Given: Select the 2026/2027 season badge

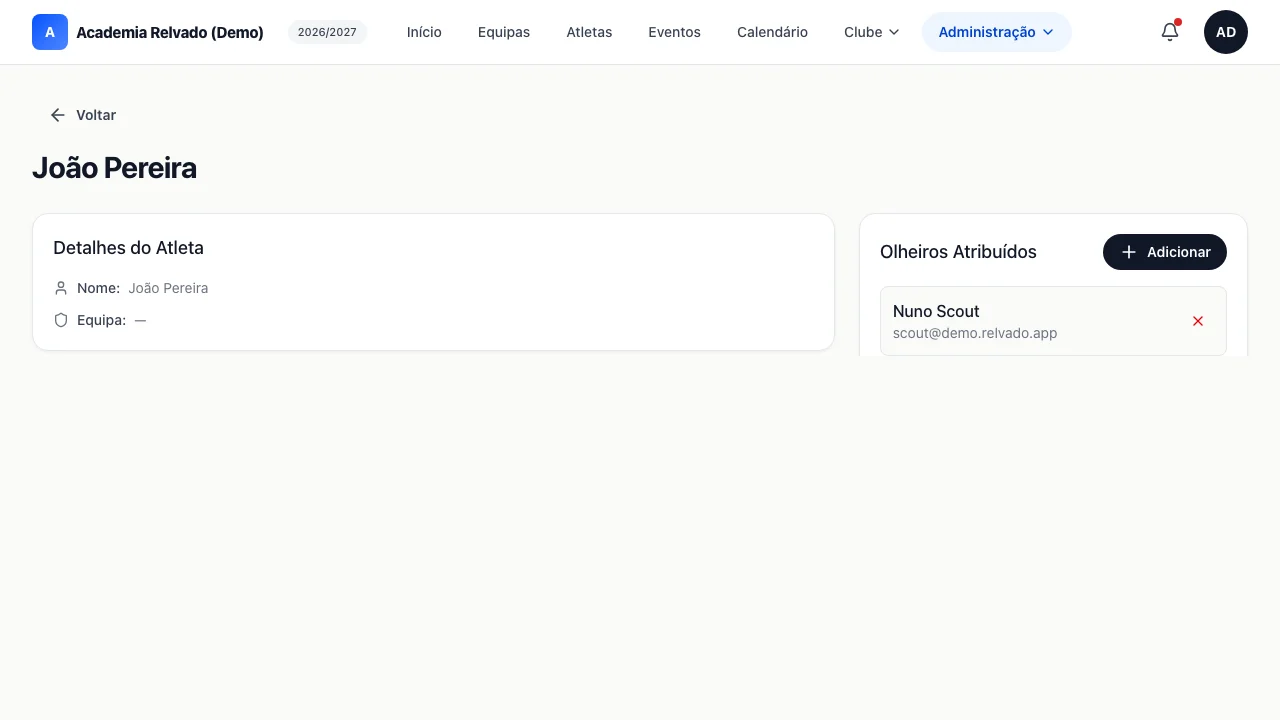Looking at the screenshot, I should [327, 32].
